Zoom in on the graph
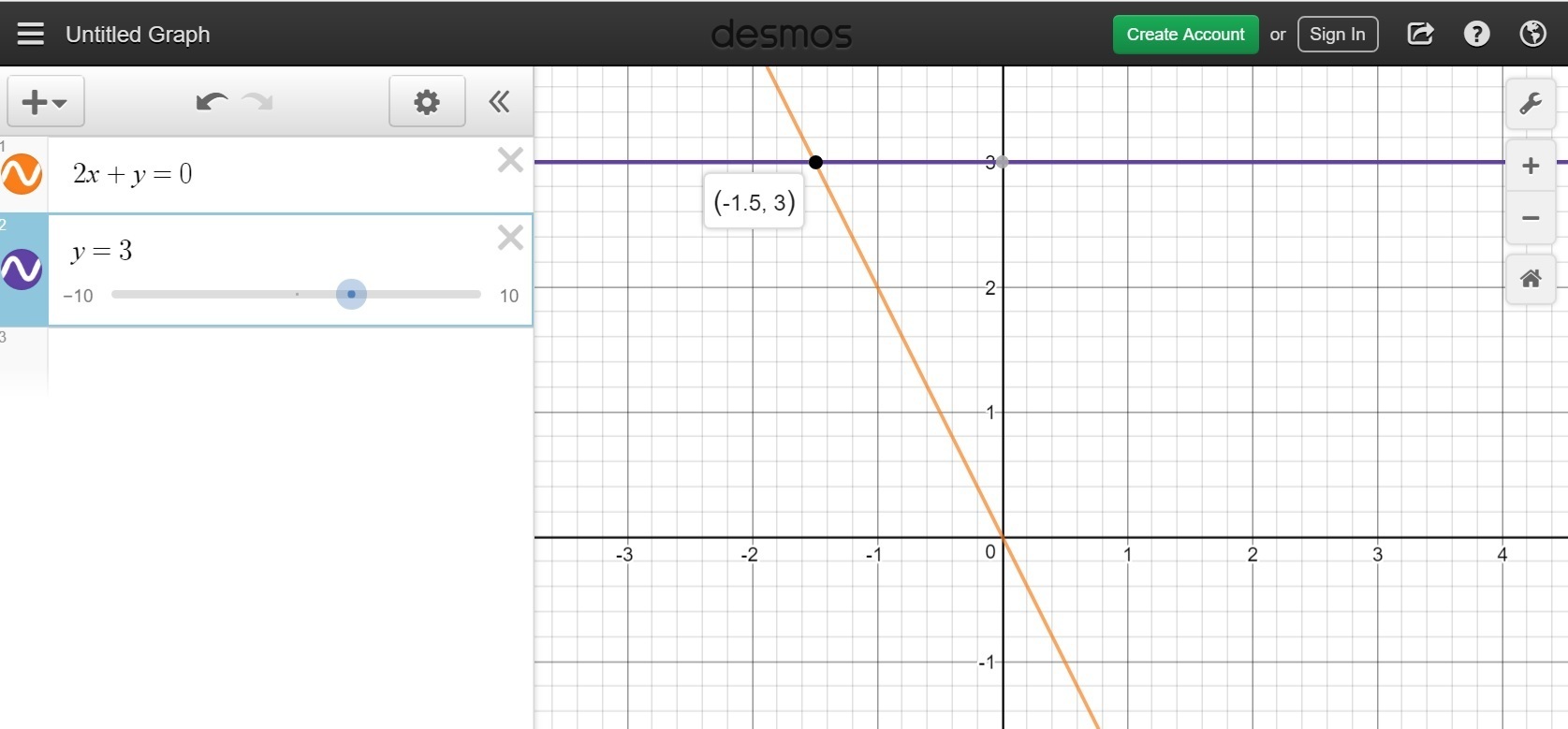Viewport: 1568px width, 729px height. 1531,166
